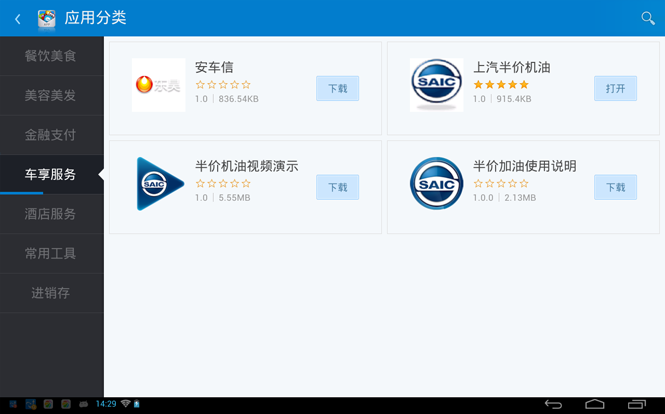Tap the Android recent apps button
This screenshot has height=414, width=665.
[637, 404]
